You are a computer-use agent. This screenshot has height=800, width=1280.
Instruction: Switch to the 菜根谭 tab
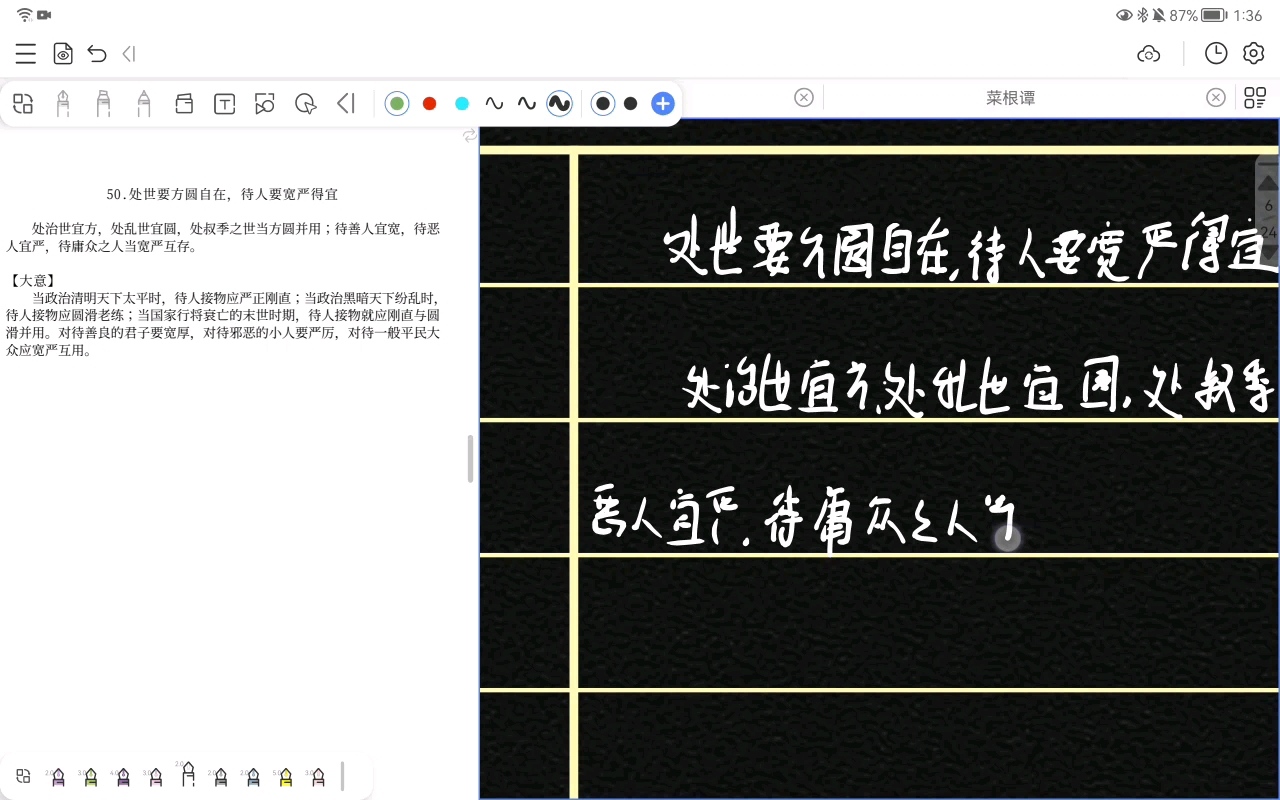1010,97
